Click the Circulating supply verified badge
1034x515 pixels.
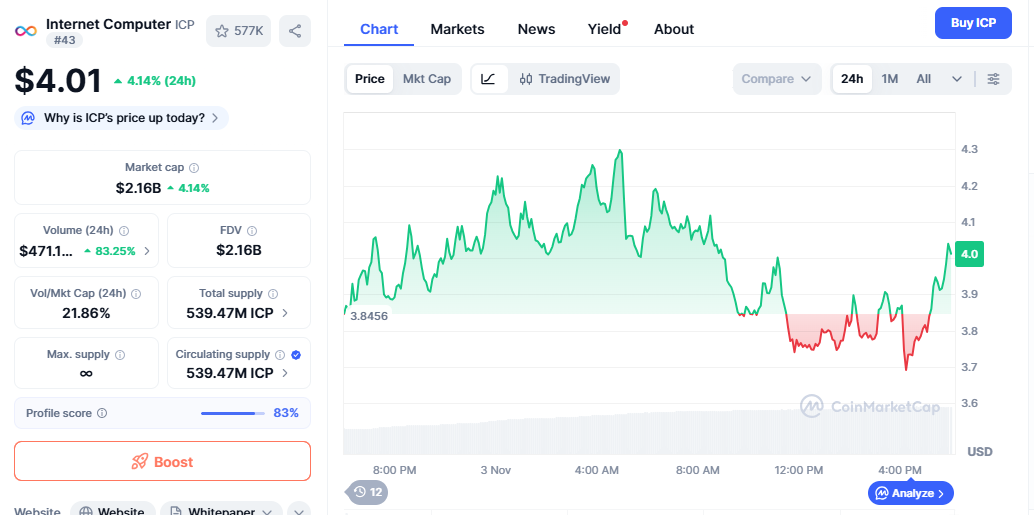pyautogui.click(x=295, y=355)
